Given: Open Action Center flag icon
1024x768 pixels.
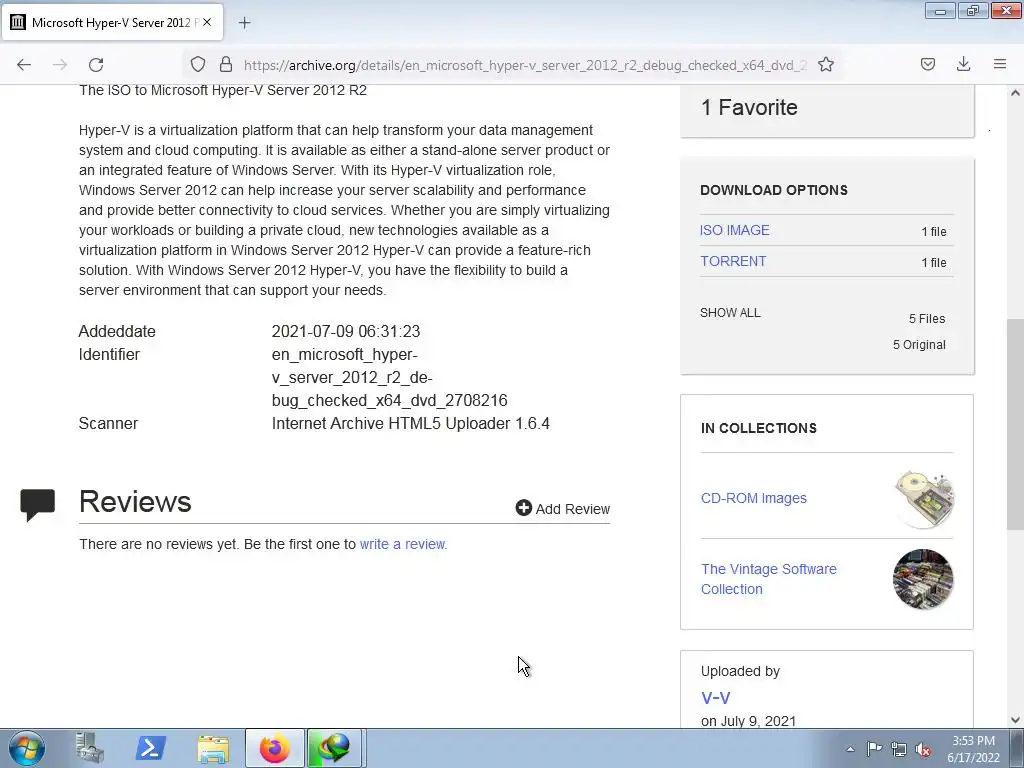Looking at the screenshot, I should [874, 749].
